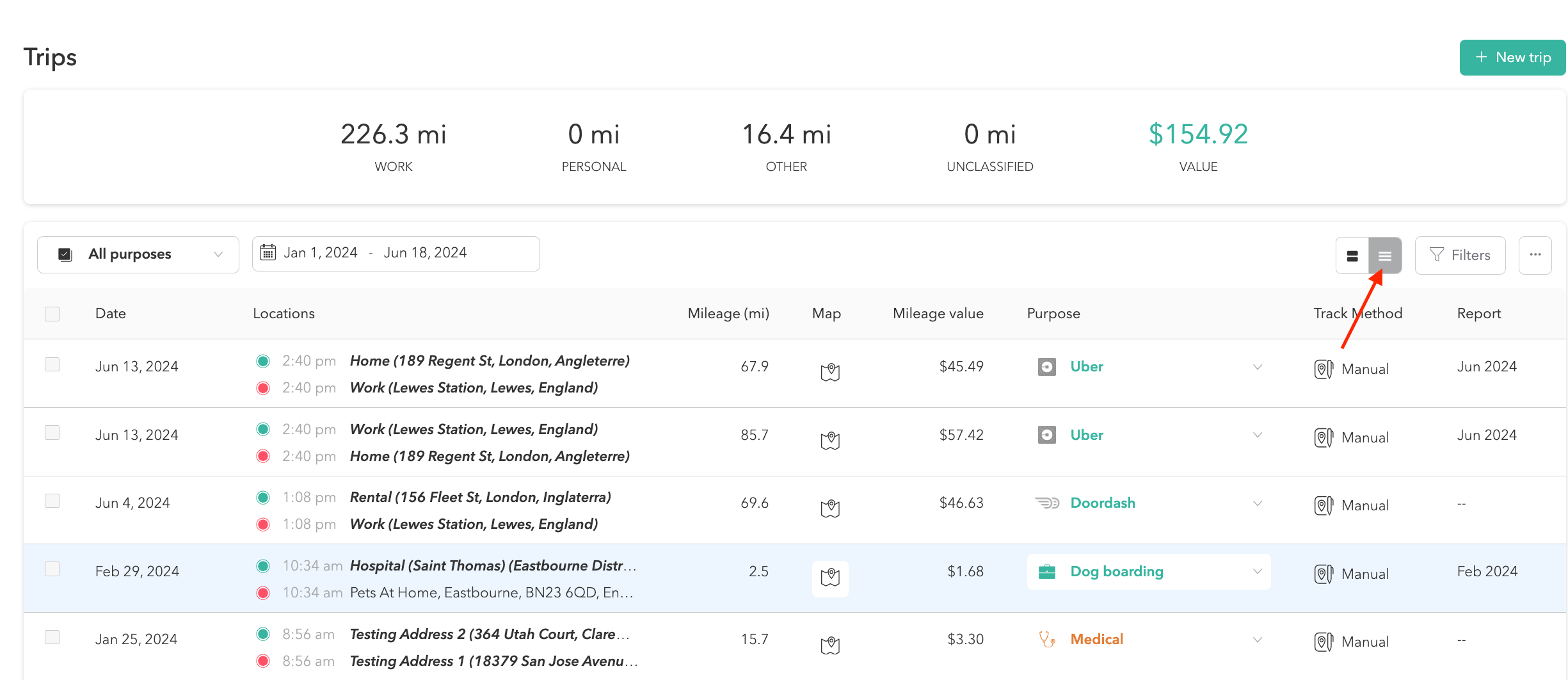Click the Mileage (mi) column header
1568x680 pixels.
(x=728, y=314)
